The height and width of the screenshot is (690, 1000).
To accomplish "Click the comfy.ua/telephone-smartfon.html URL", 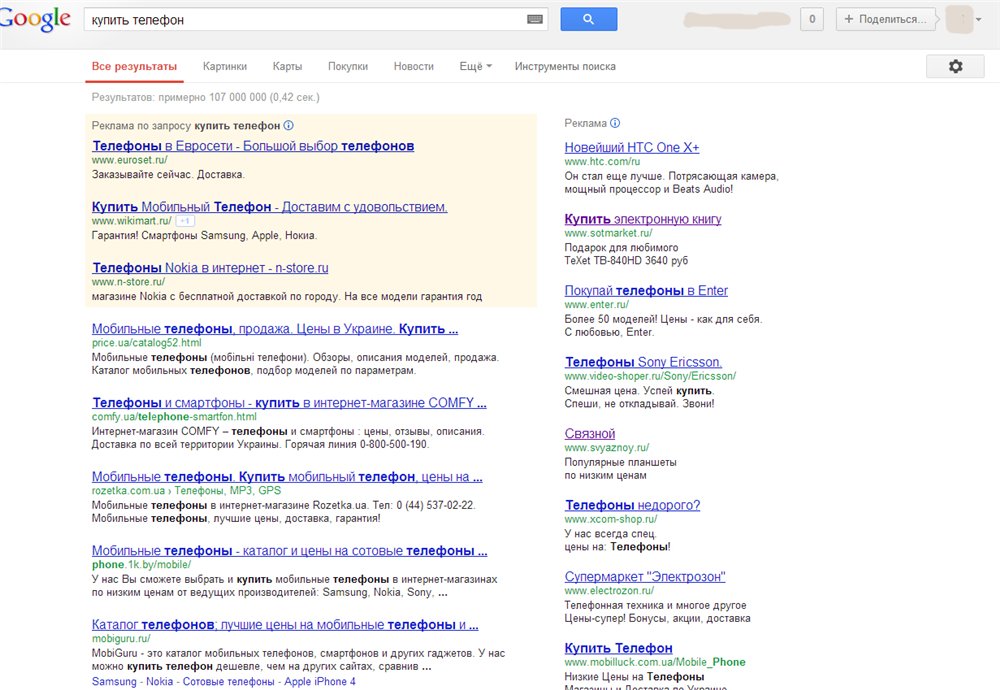I will [x=174, y=417].
